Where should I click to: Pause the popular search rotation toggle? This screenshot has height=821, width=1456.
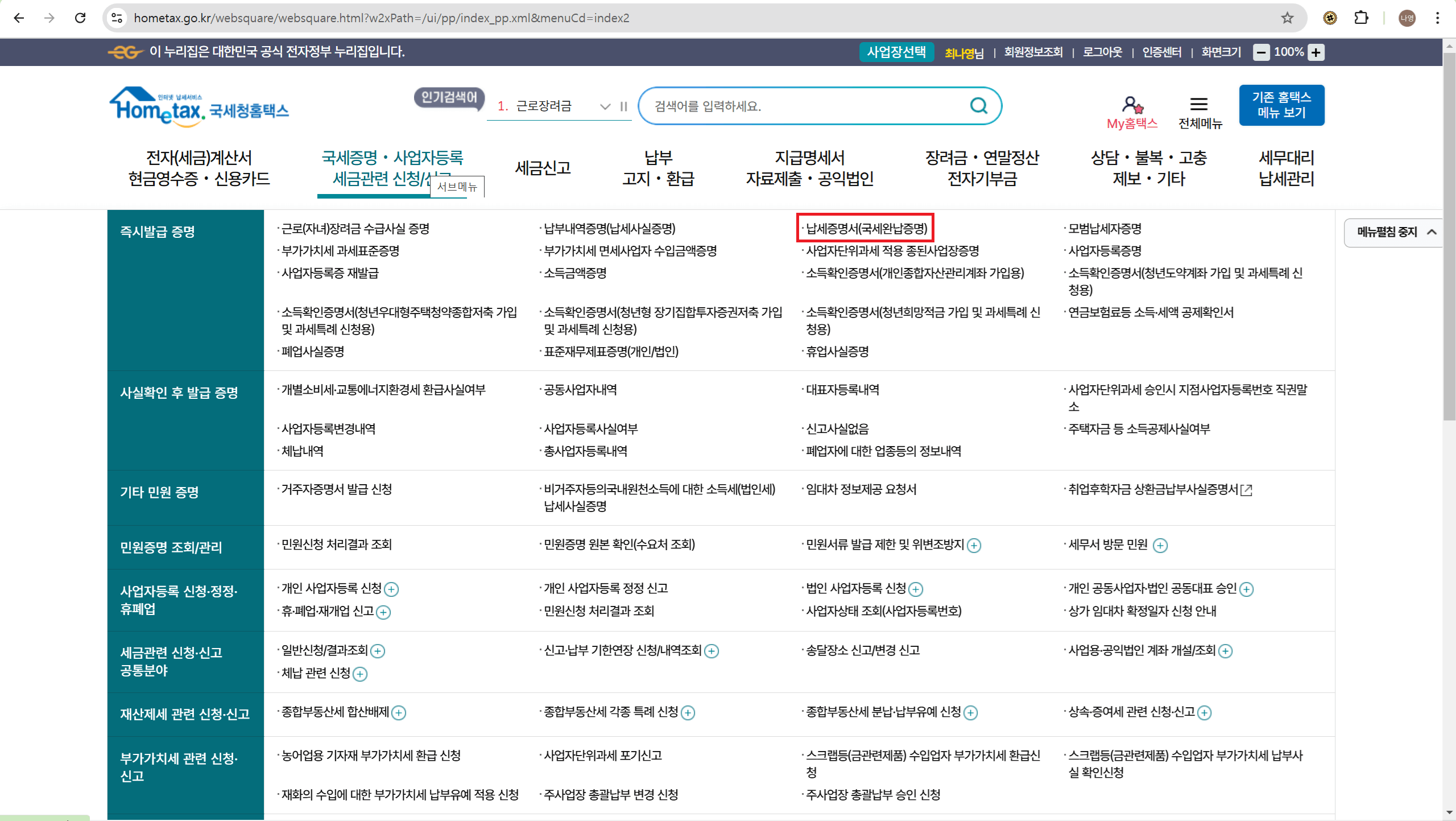(x=623, y=106)
